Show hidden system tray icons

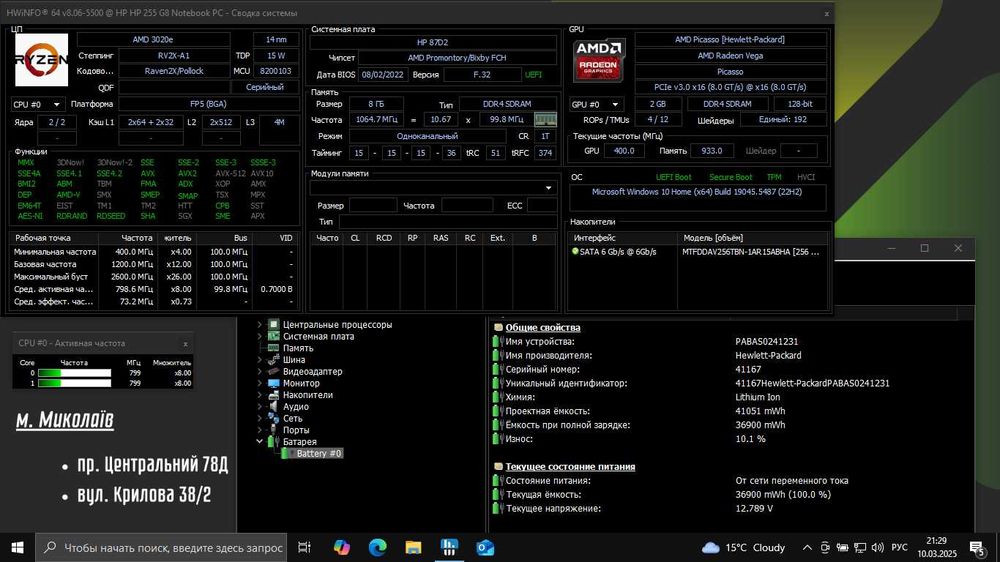tap(807, 547)
